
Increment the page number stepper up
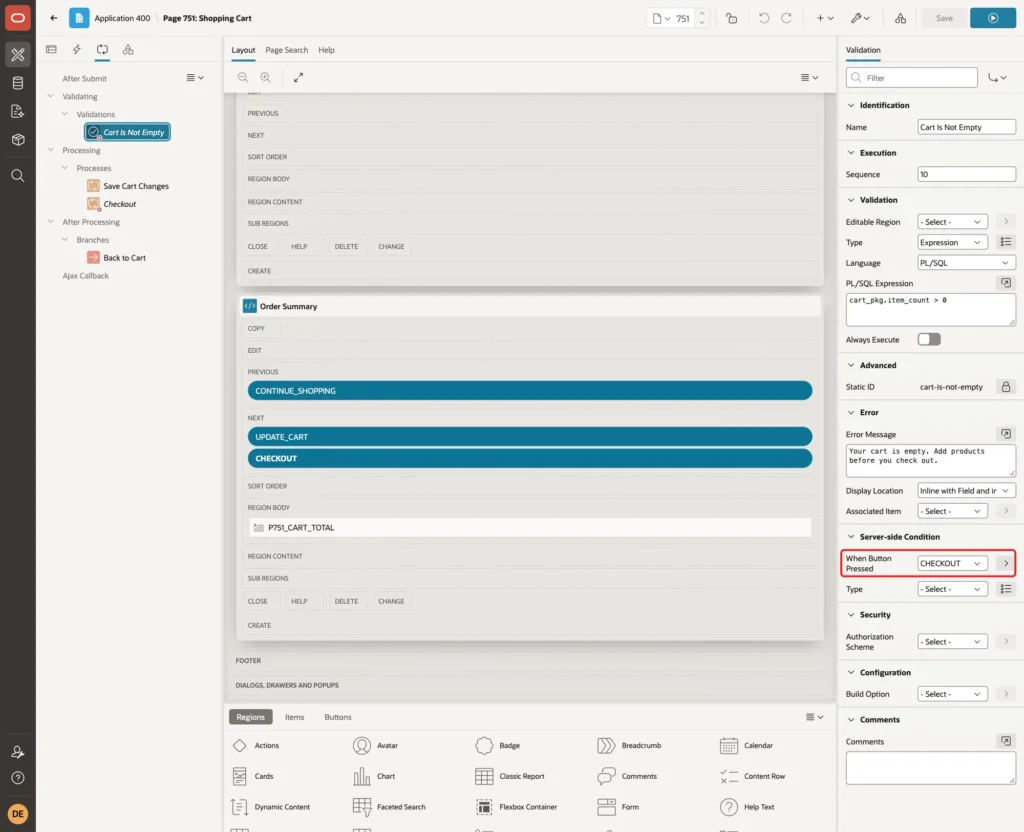coord(702,14)
